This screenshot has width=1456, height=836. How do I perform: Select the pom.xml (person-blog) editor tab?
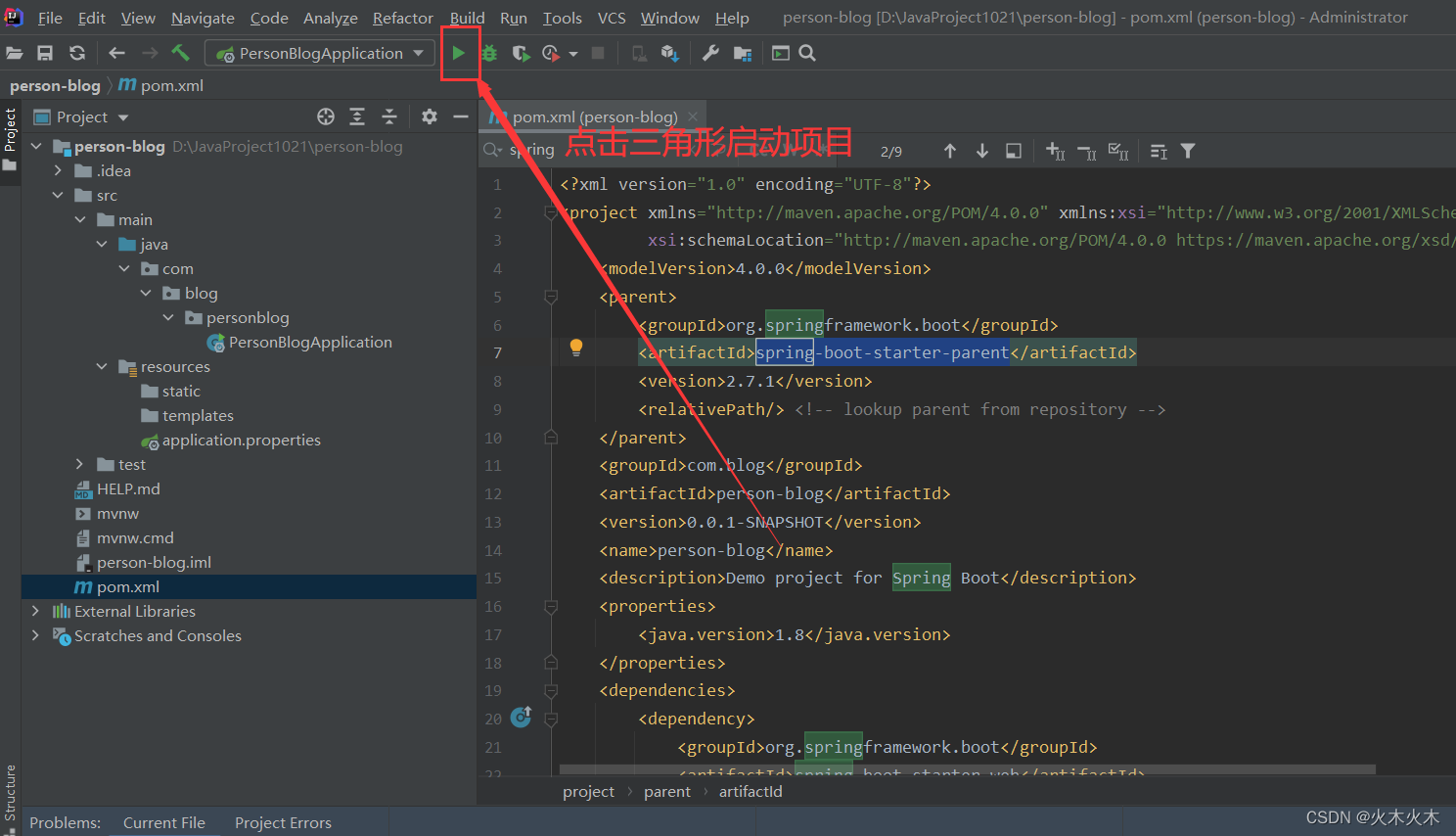click(594, 116)
